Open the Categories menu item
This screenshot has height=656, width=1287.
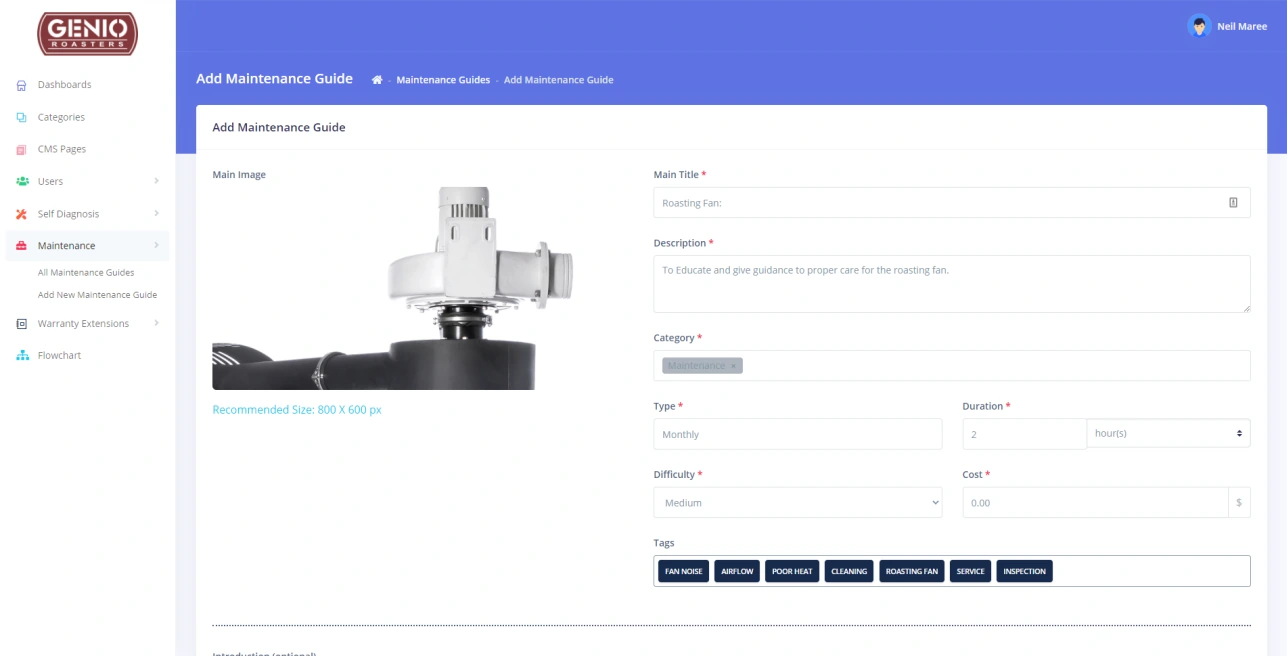click(x=61, y=117)
